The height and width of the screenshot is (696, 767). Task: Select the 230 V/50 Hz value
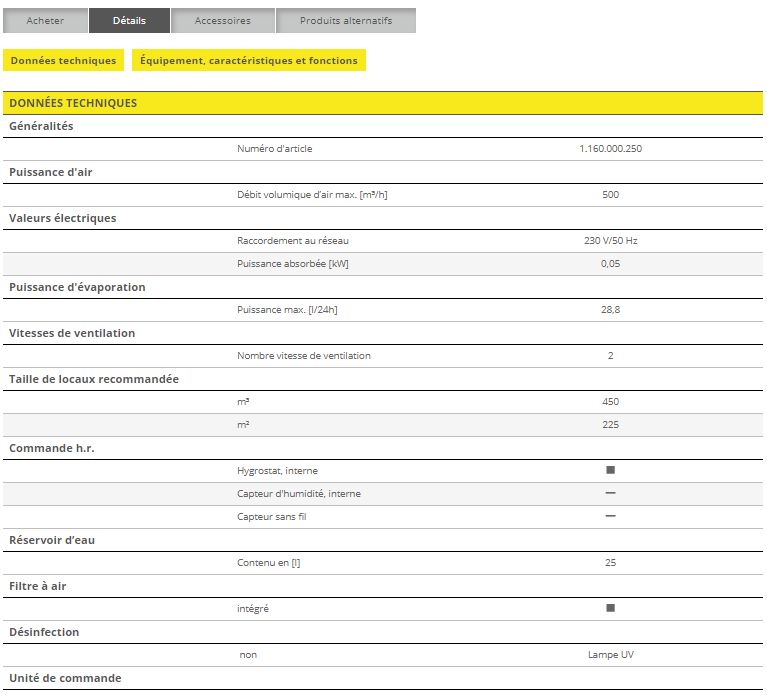tap(610, 241)
